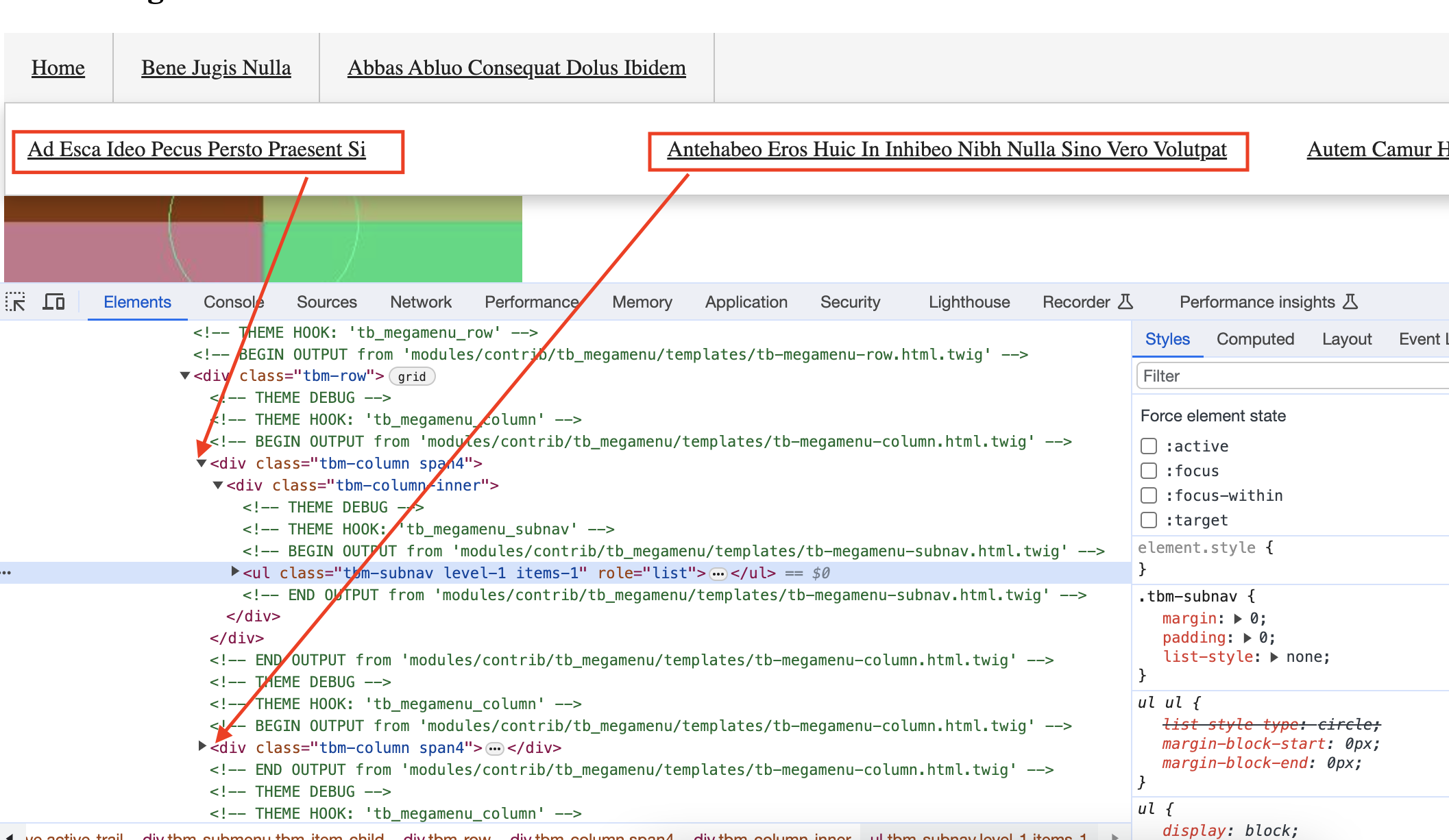Collapse the div.tbm-row tree node
The width and height of the screenshot is (1449, 840).
tap(184, 375)
